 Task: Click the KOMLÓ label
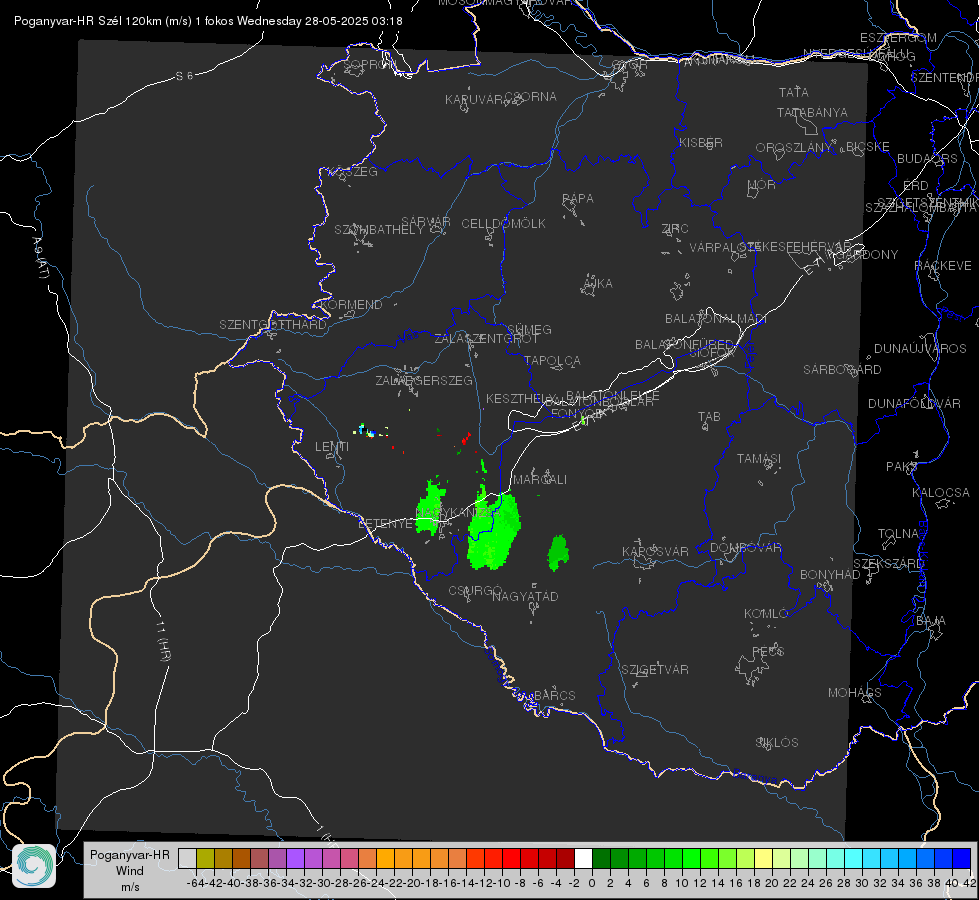pos(766,614)
